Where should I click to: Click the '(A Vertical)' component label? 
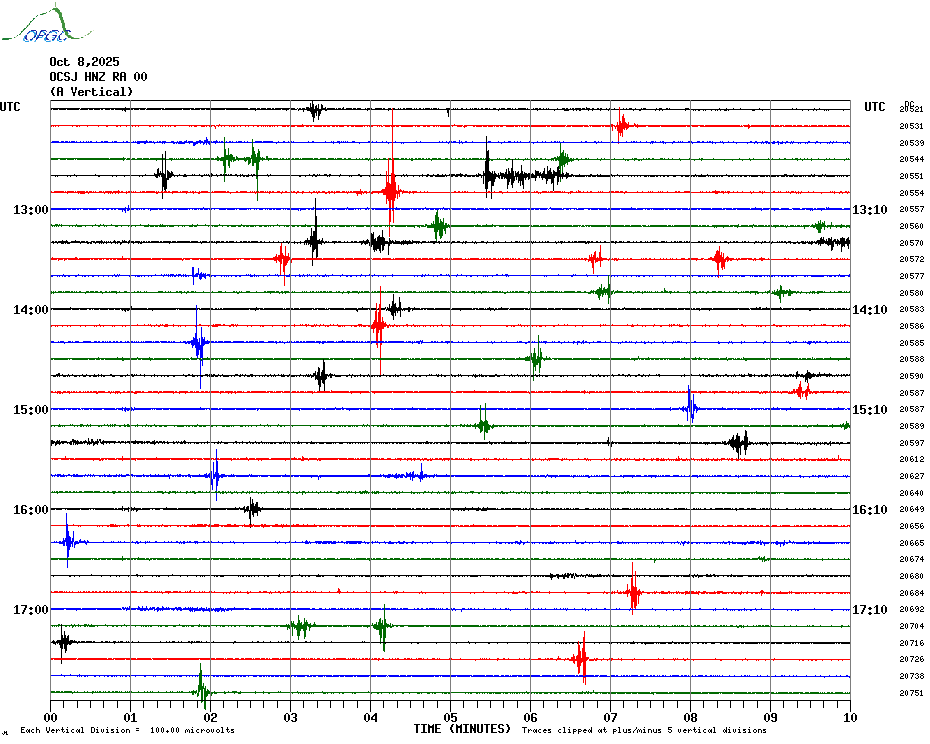[x=91, y=92]
